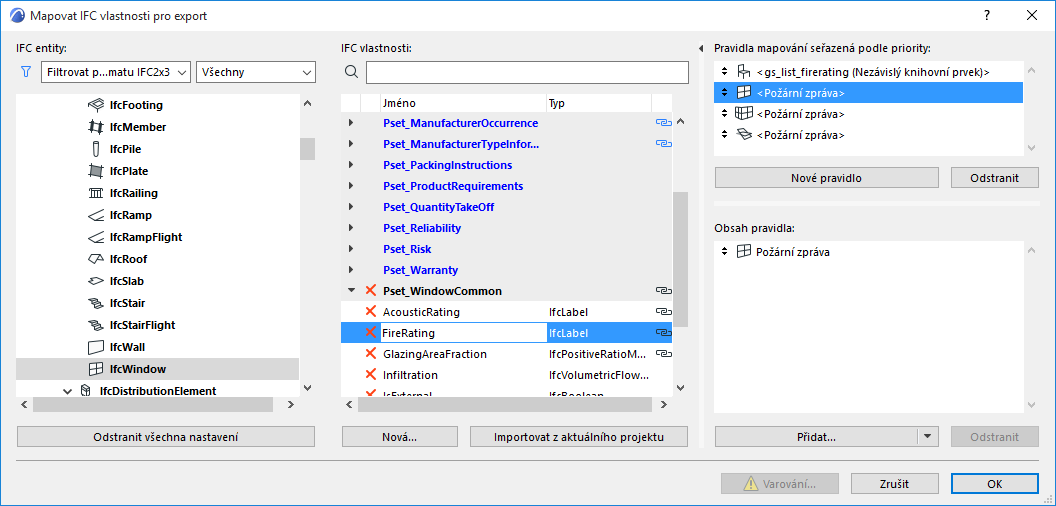Select the IfcPlate entity icon
The width and height of the screenshot is (1056, 506).
pos(96,171)
